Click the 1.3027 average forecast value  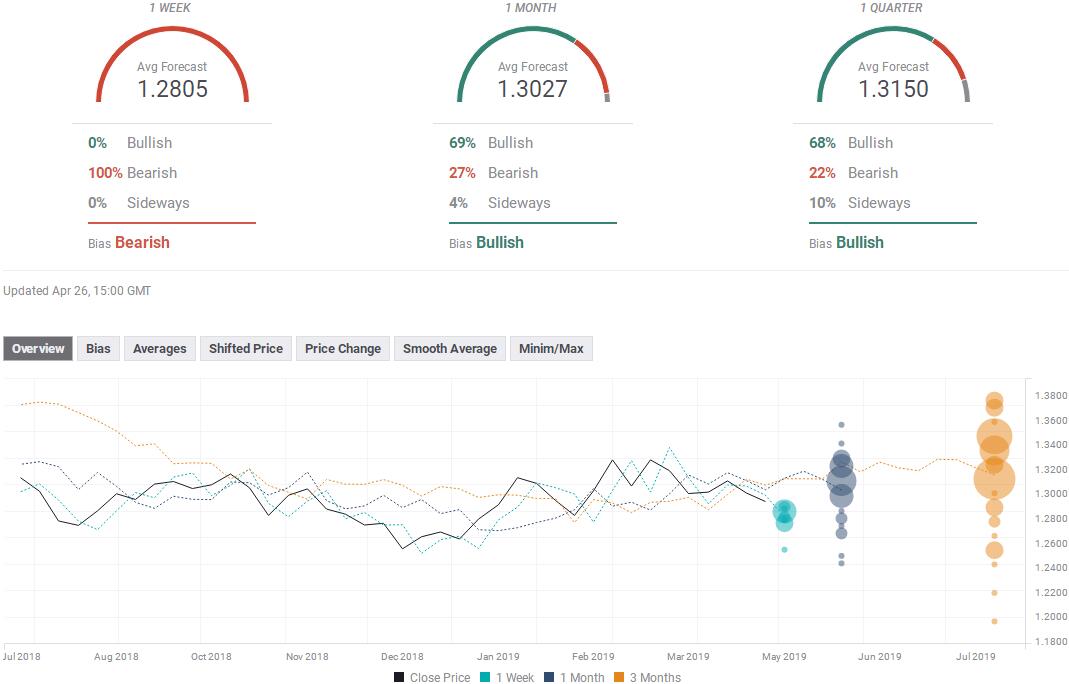(532, 89)
